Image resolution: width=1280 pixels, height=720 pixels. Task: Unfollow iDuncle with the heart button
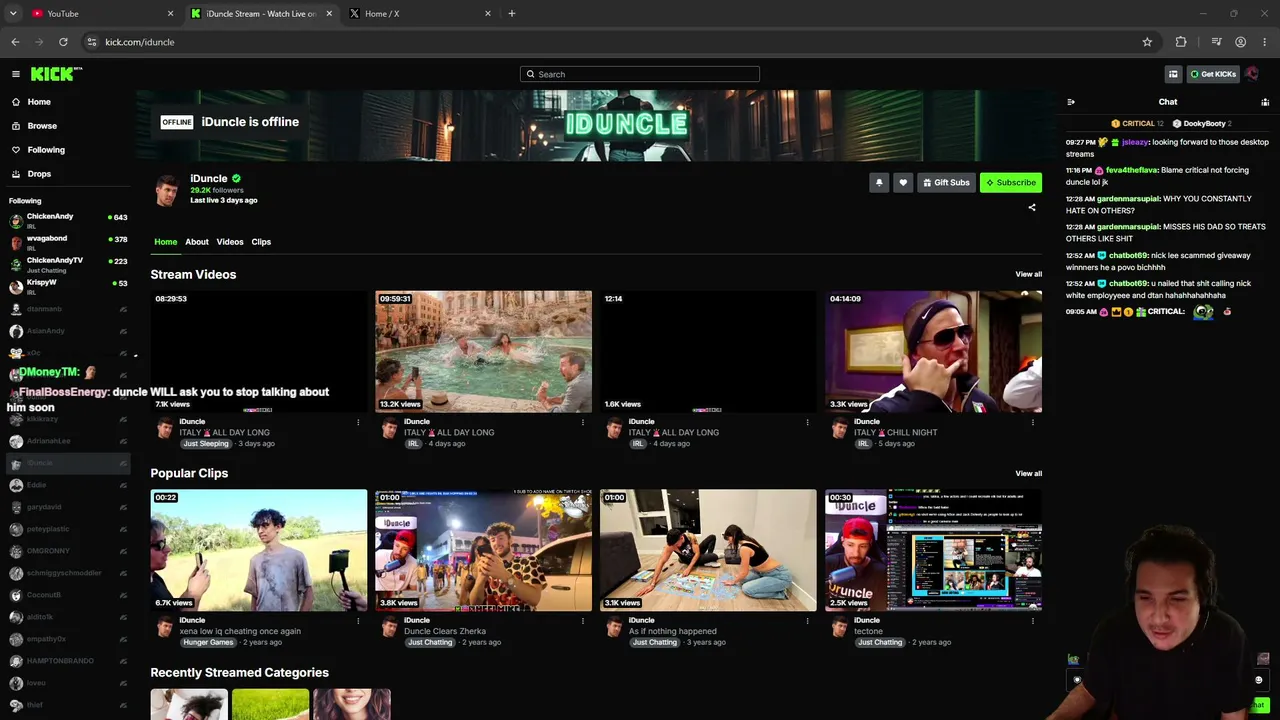click(903, 182)
